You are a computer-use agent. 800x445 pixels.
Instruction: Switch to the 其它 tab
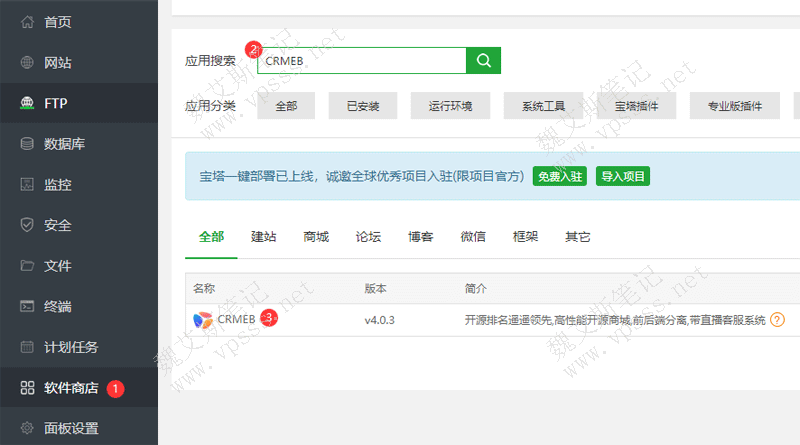point(578,237)
